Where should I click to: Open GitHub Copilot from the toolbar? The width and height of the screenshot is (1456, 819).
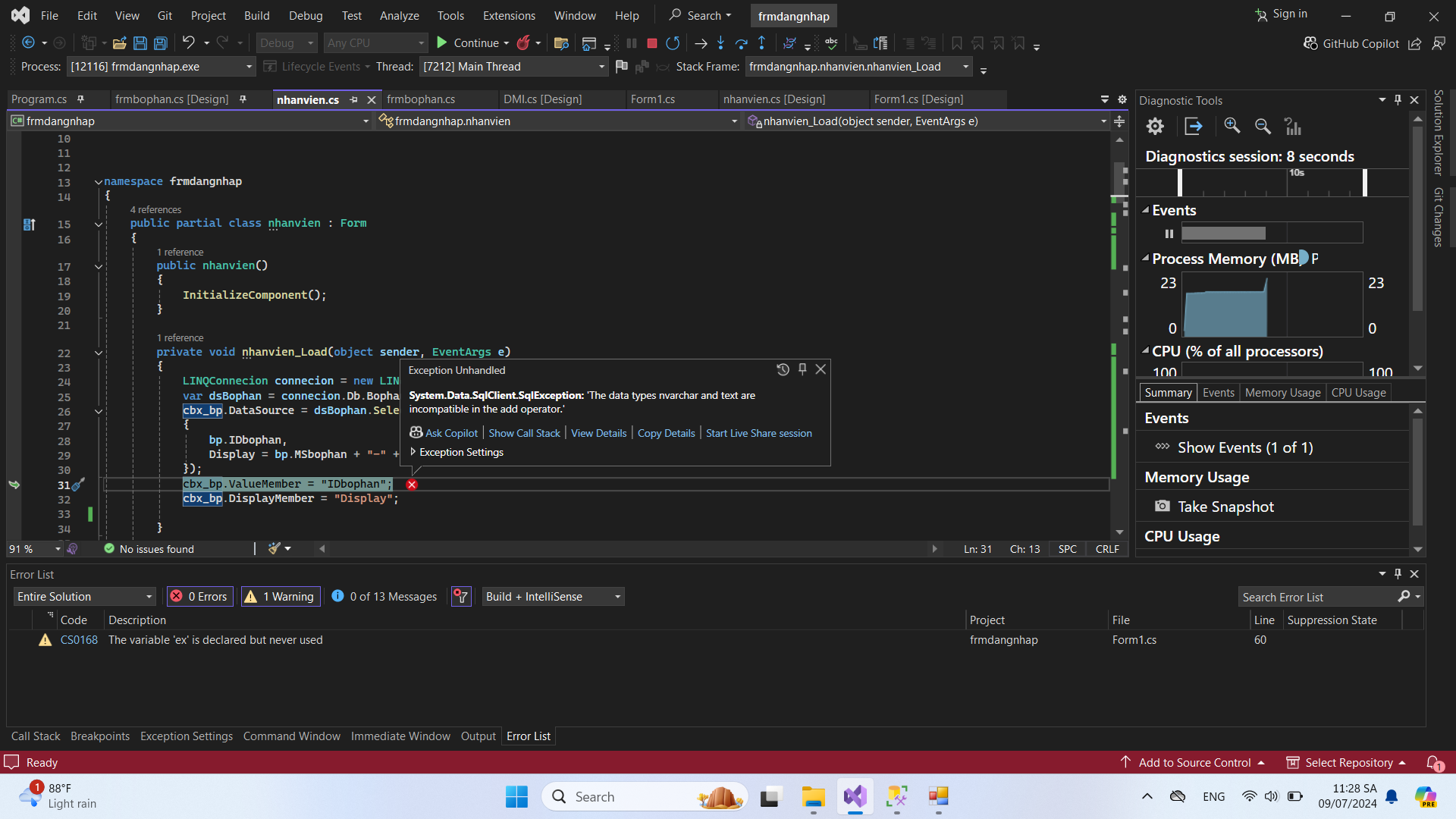[x=1351, y=43]
